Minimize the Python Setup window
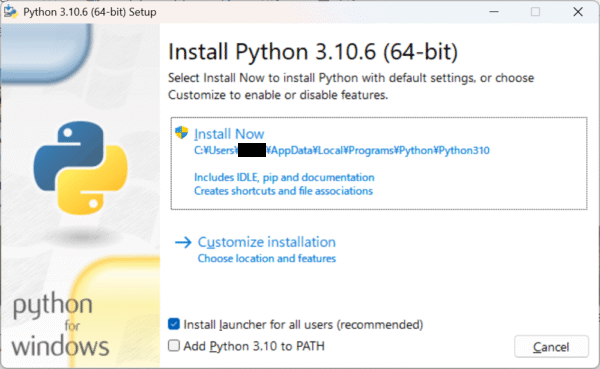The width and height of the screenshot is (600, 369). click(494, 12)
